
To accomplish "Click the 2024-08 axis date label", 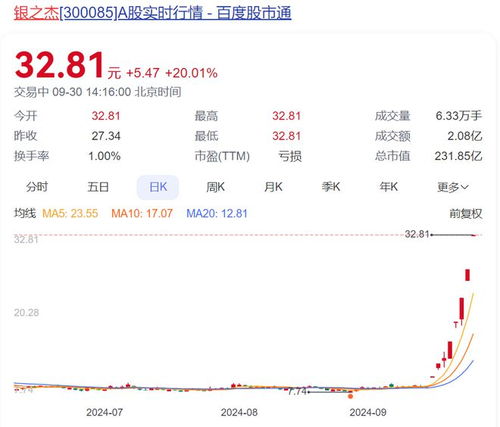I will pyautogui.click(x=239, y=413).
